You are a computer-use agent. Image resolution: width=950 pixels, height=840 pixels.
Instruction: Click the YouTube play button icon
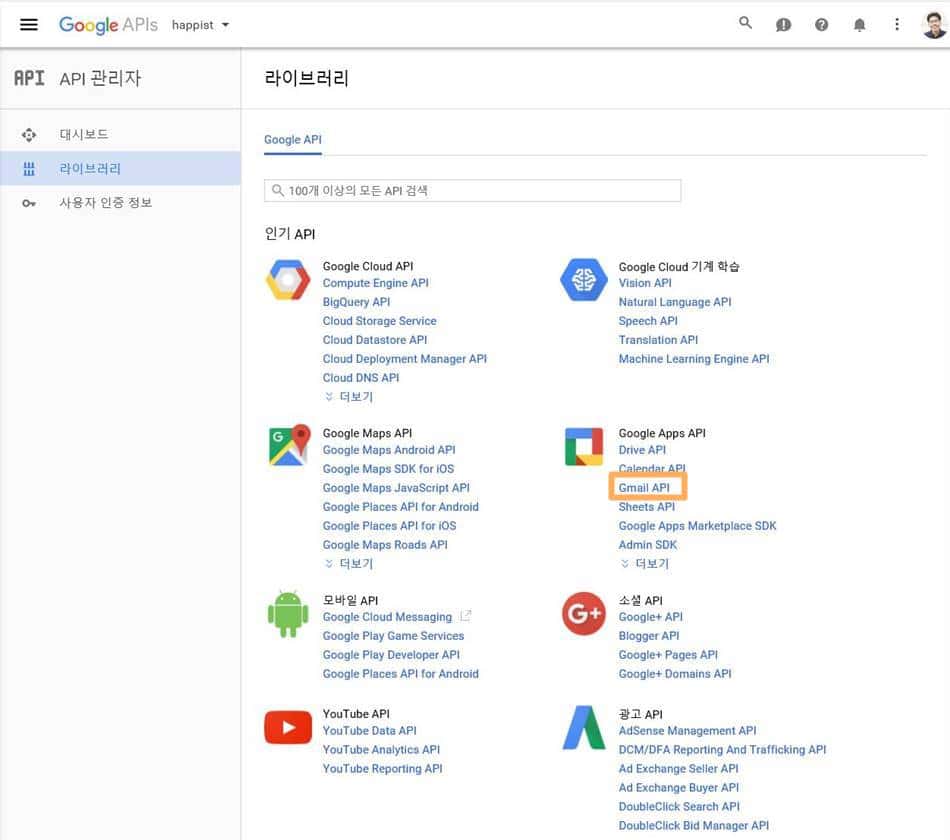287,727
